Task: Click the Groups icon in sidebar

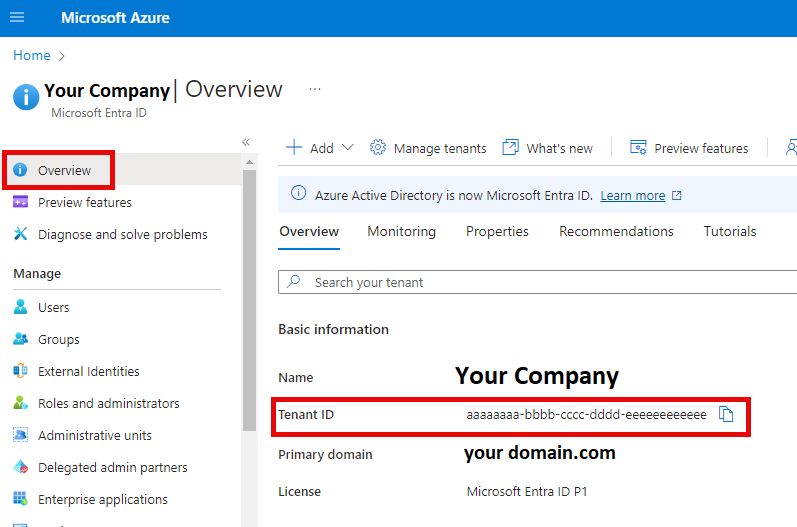Action: pos(20,339)
